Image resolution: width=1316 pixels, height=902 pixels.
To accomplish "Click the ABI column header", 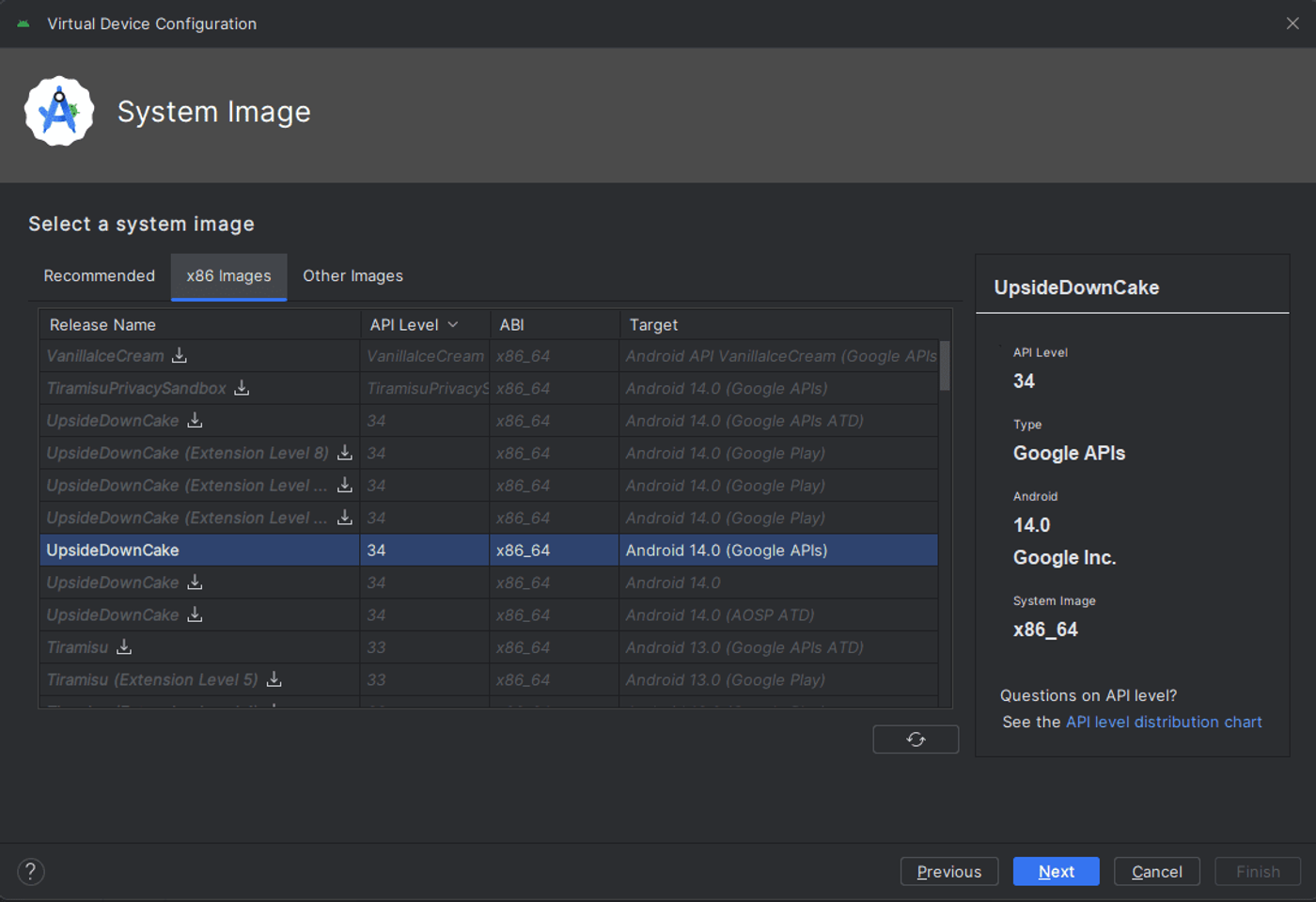I will click(x=555, y=324).
